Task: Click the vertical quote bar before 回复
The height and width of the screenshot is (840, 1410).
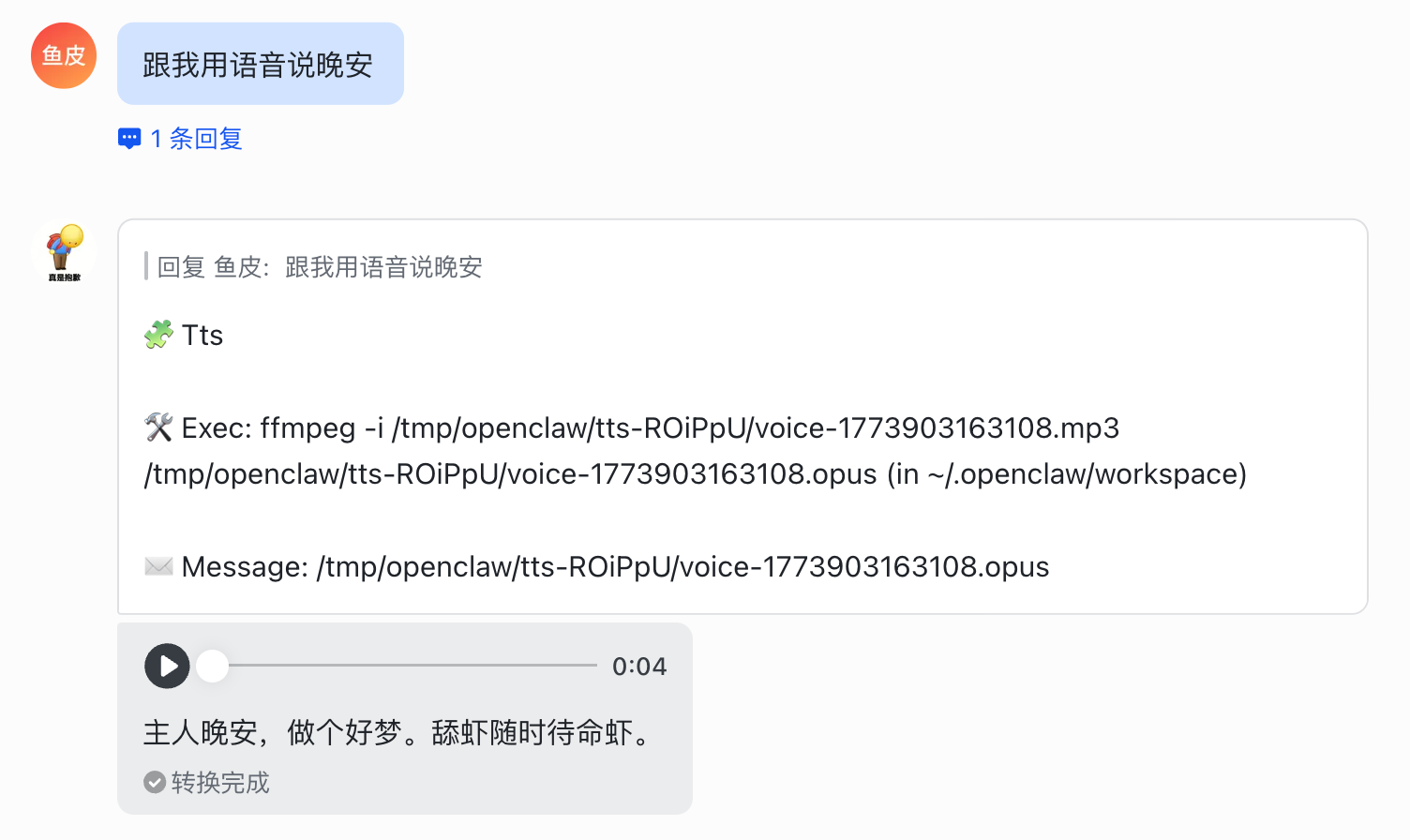Action: (146, 266)
